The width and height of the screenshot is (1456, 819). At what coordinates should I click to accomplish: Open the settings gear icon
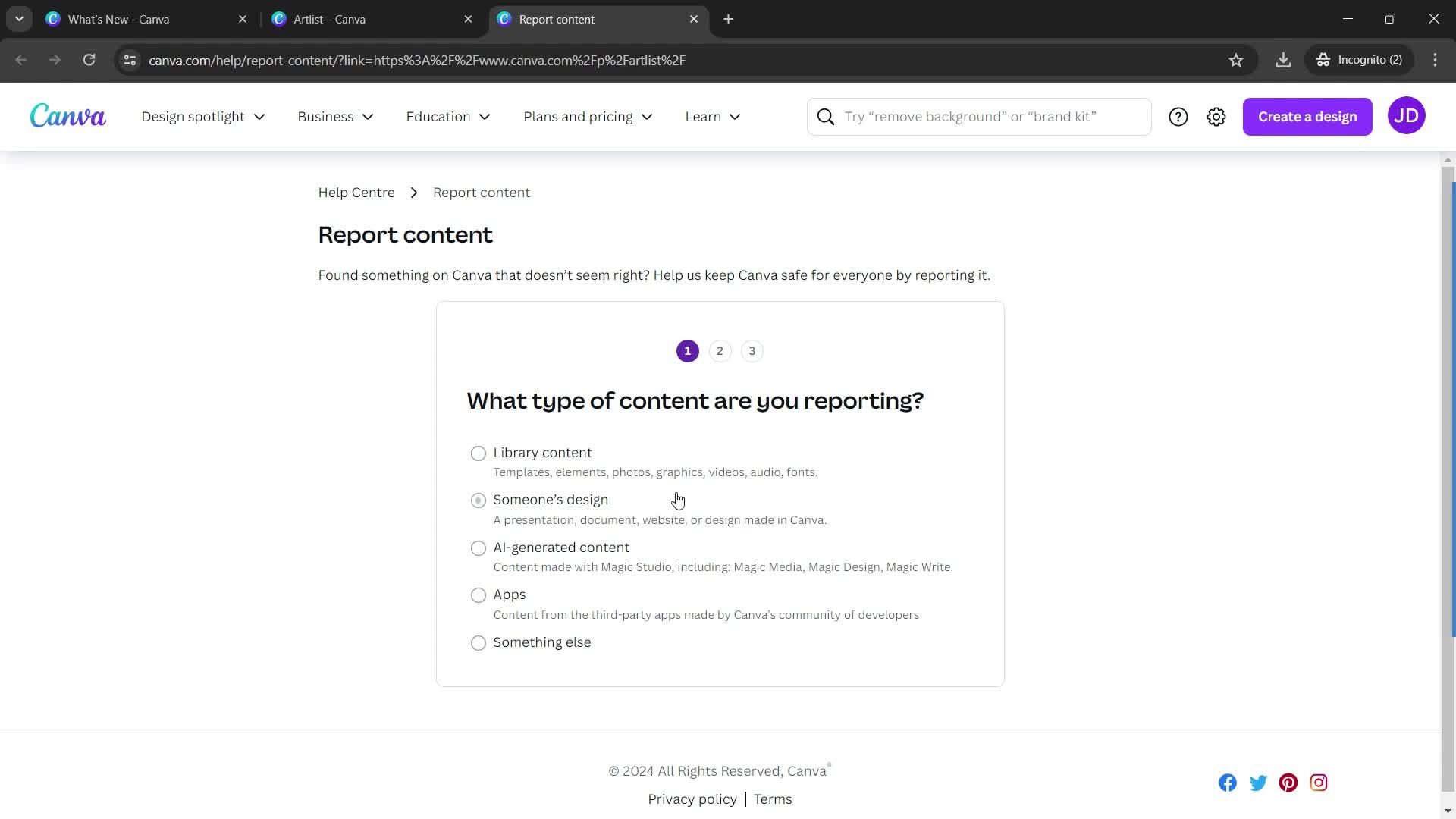1217,116
